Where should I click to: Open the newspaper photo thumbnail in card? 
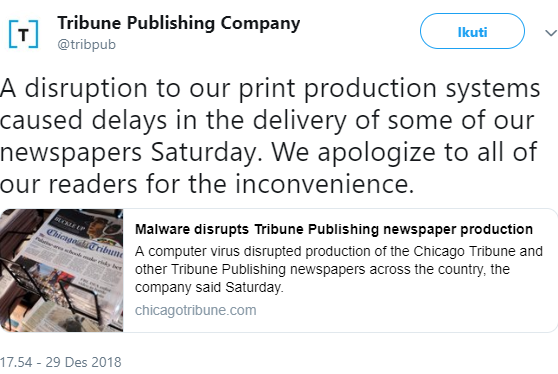coord(62,270)
